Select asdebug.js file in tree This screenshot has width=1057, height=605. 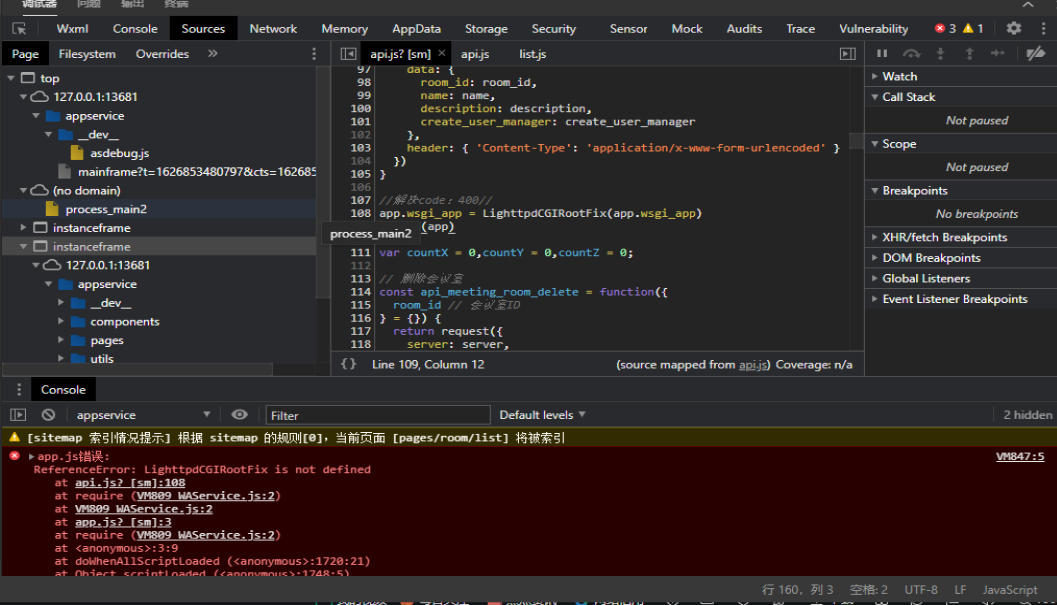119,153
